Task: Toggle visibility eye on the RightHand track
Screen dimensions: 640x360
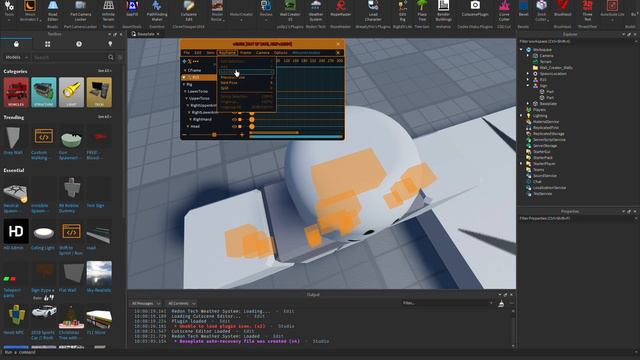Action: [234, 120]
